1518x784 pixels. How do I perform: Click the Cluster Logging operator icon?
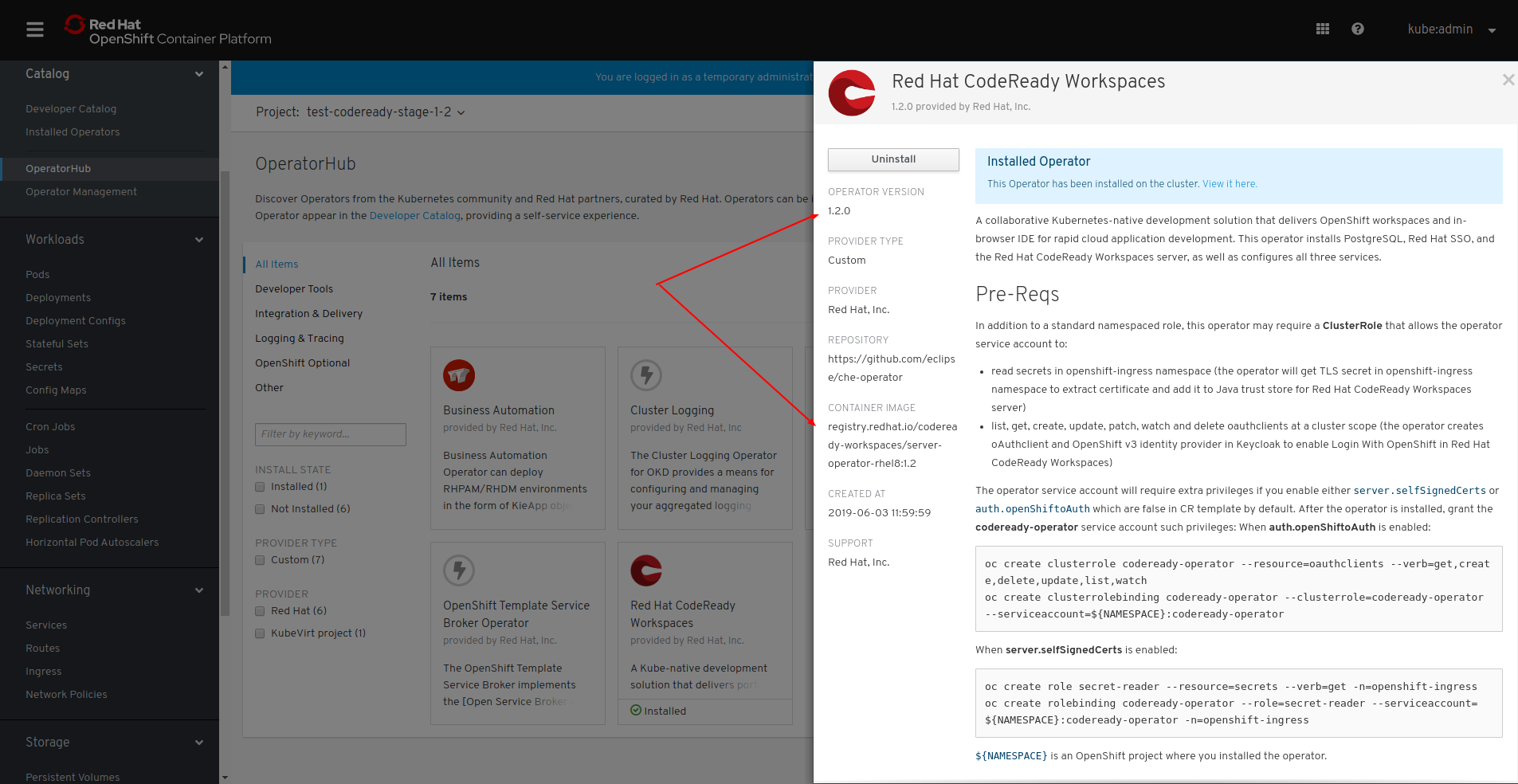coord(646,375)
